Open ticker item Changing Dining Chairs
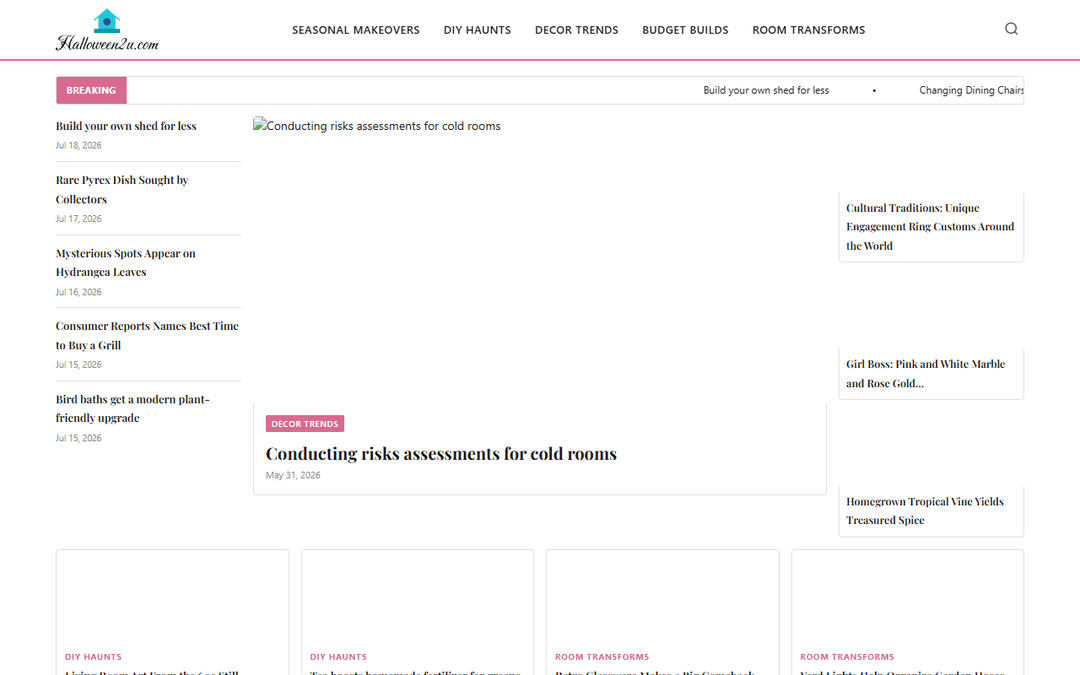This screenshot has width=1080, height=675. pyautogui.click(x=971, y=90)
